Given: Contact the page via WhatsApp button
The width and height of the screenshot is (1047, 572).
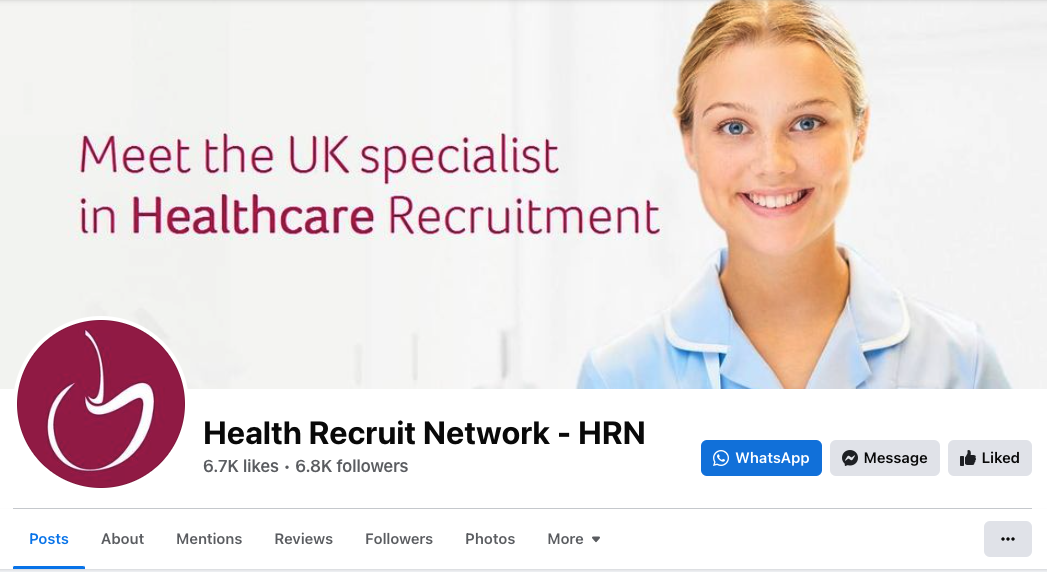Looking at the screenshot, I should click(x=761, y=458).
